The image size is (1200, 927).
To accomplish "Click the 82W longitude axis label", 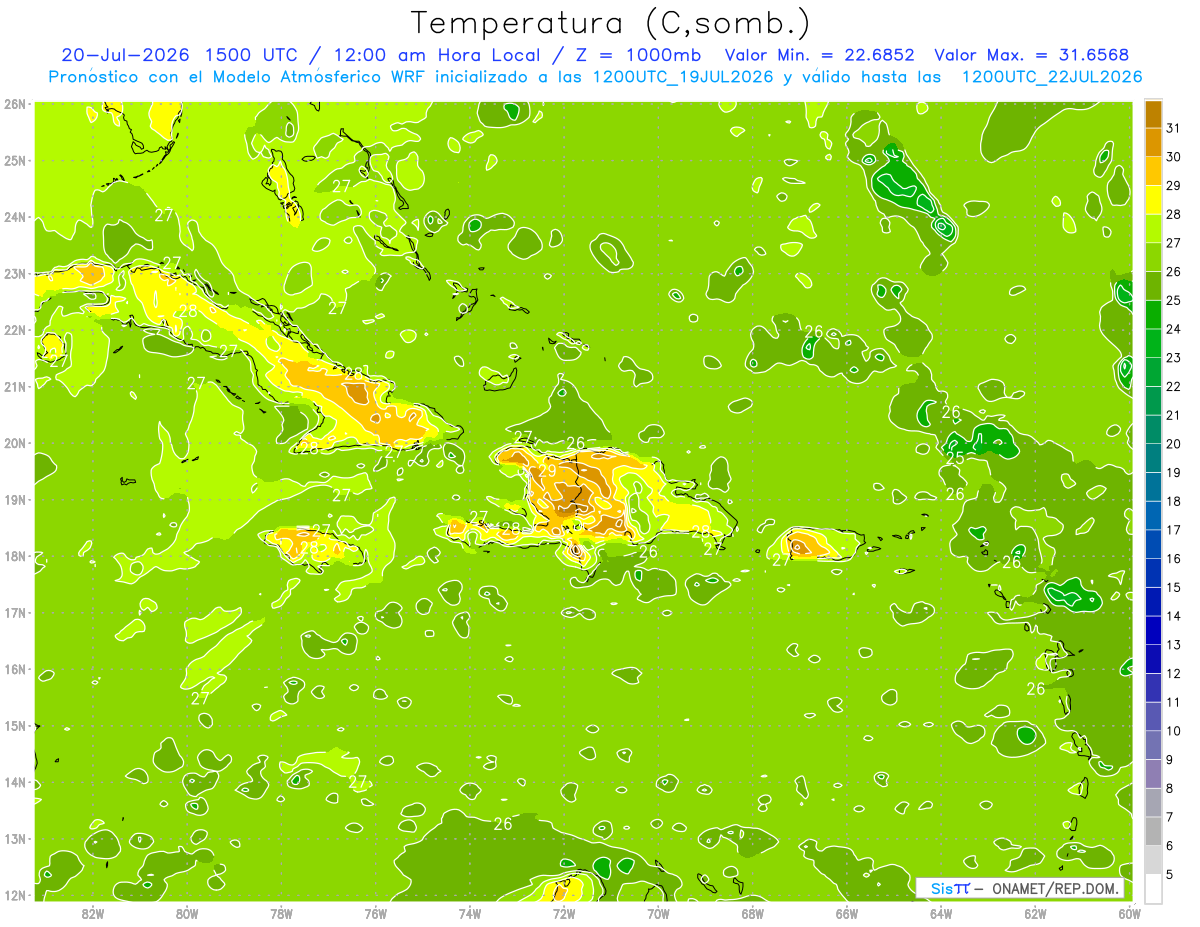I will tap(93, 912).
